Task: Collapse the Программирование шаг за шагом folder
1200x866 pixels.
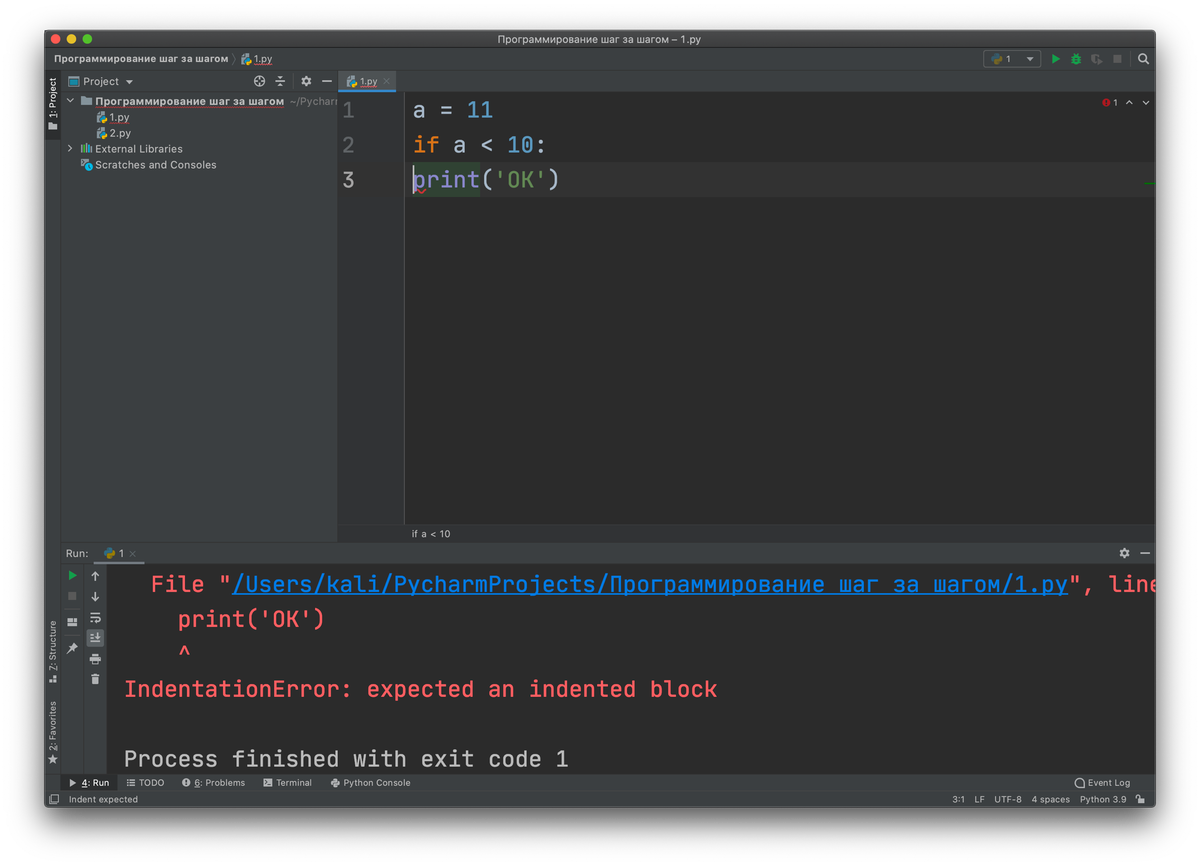Action: (x=70, y=101)
